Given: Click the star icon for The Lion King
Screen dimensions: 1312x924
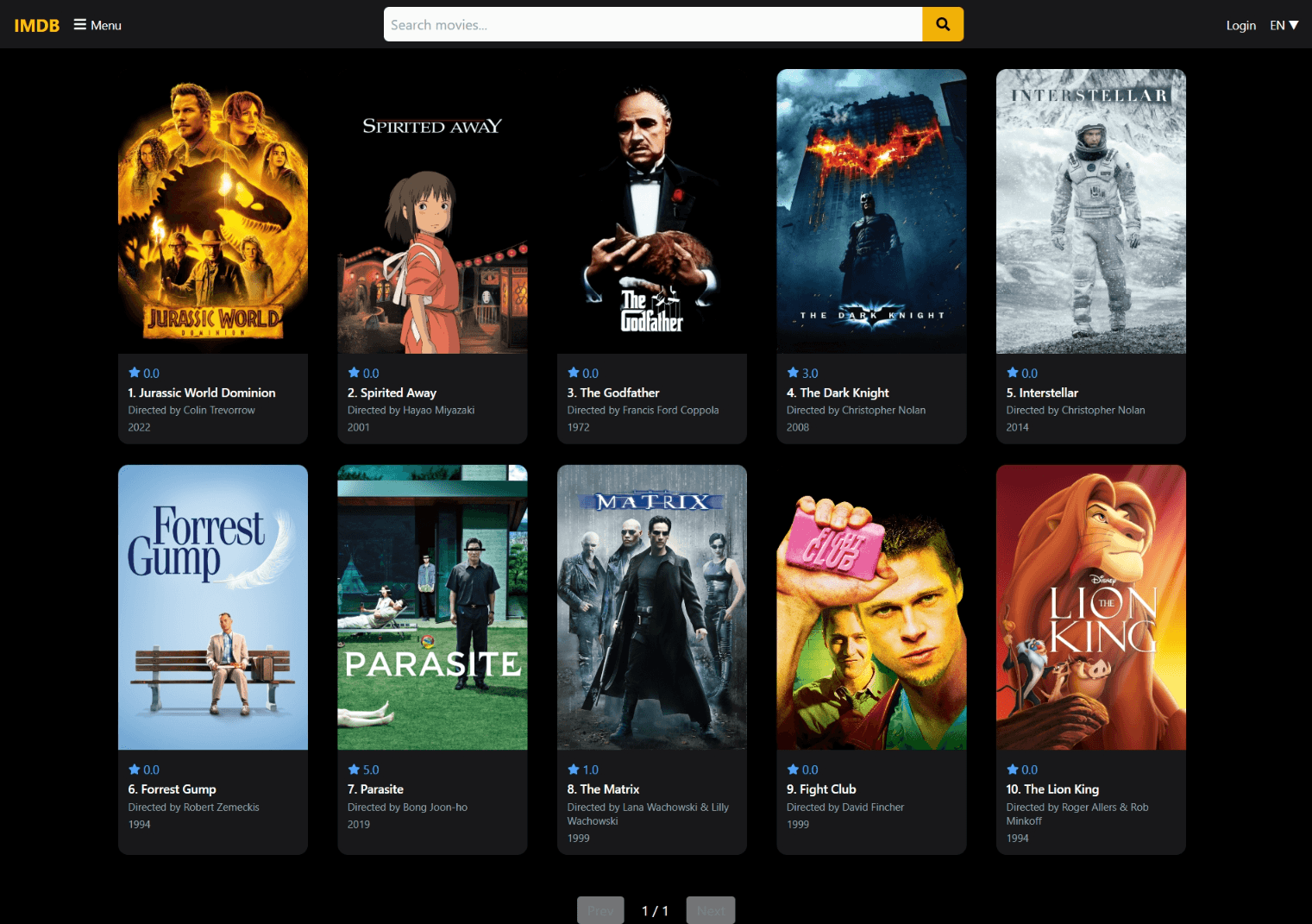Looking at the screenshot, I should pos(1013,770).
